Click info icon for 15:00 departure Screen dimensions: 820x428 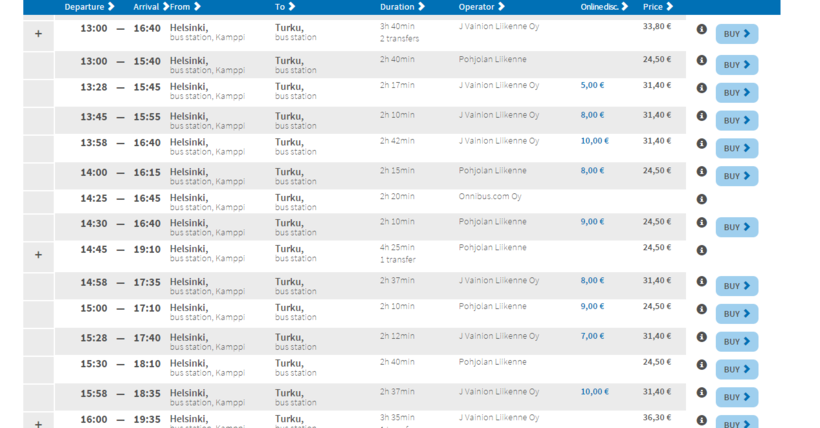point(701,309)
